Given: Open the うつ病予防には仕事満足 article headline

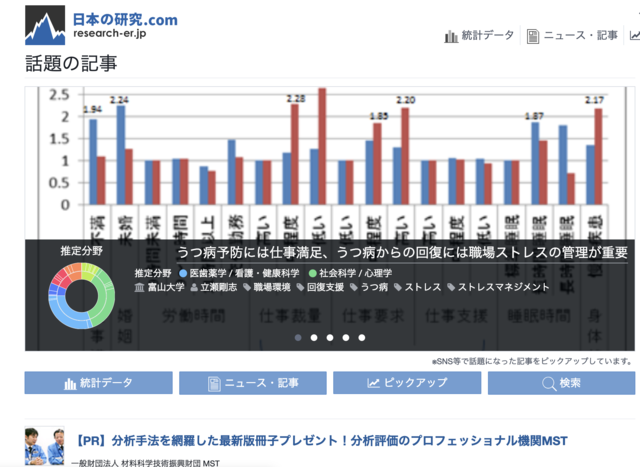Looking at the screenshot, I should point(402,253).
